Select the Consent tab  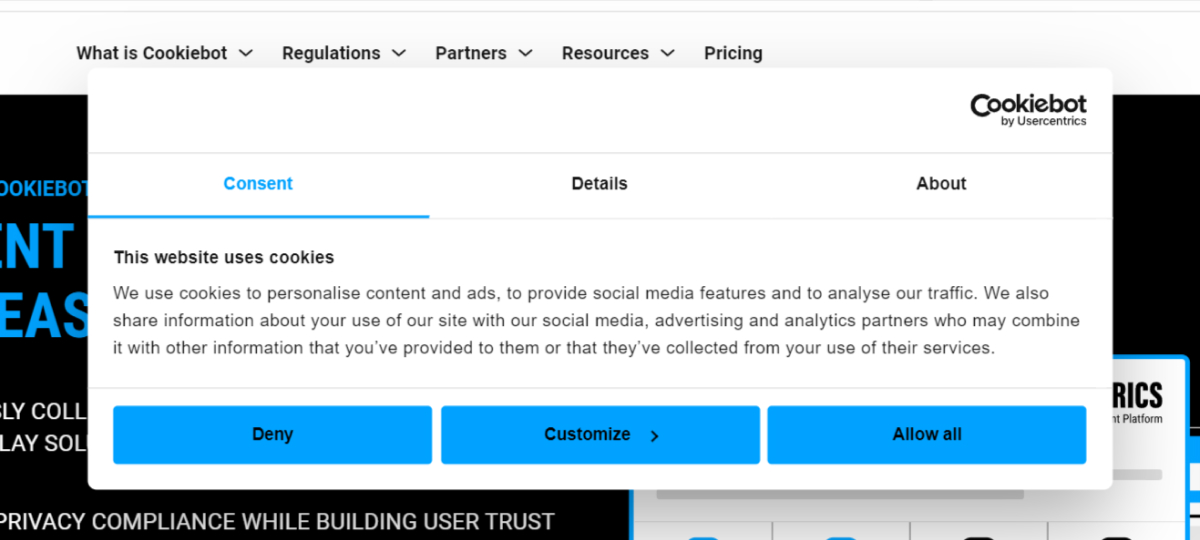pyautogui.click(x=258, y=184)
